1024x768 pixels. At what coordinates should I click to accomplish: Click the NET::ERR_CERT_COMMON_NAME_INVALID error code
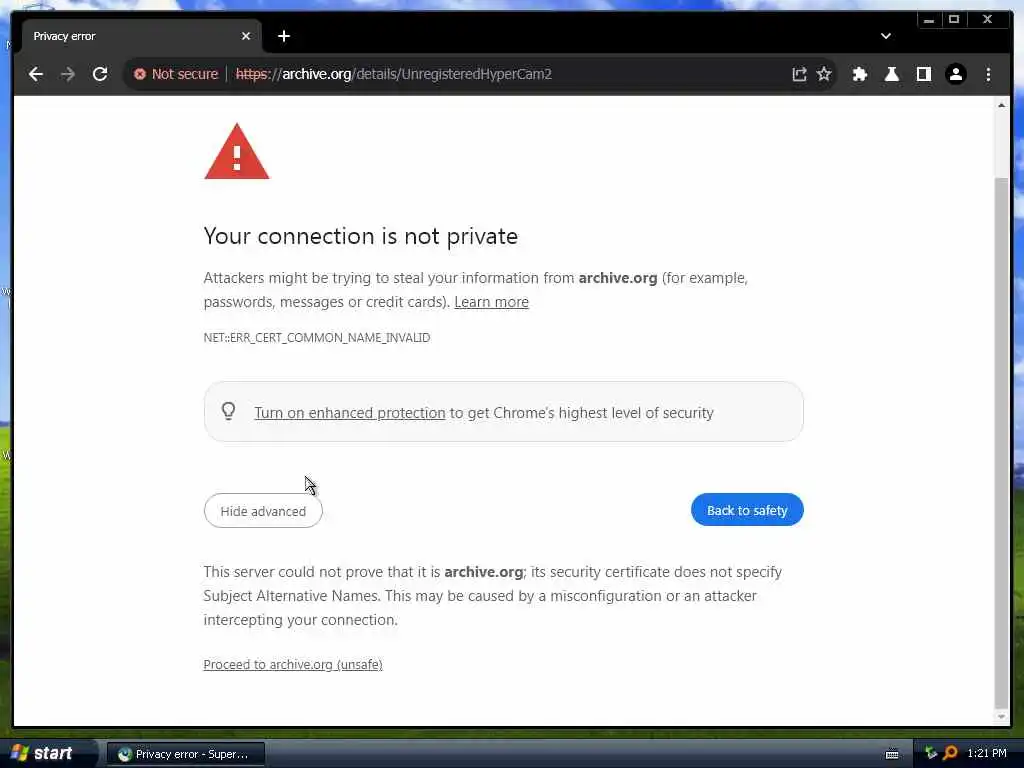317,338
